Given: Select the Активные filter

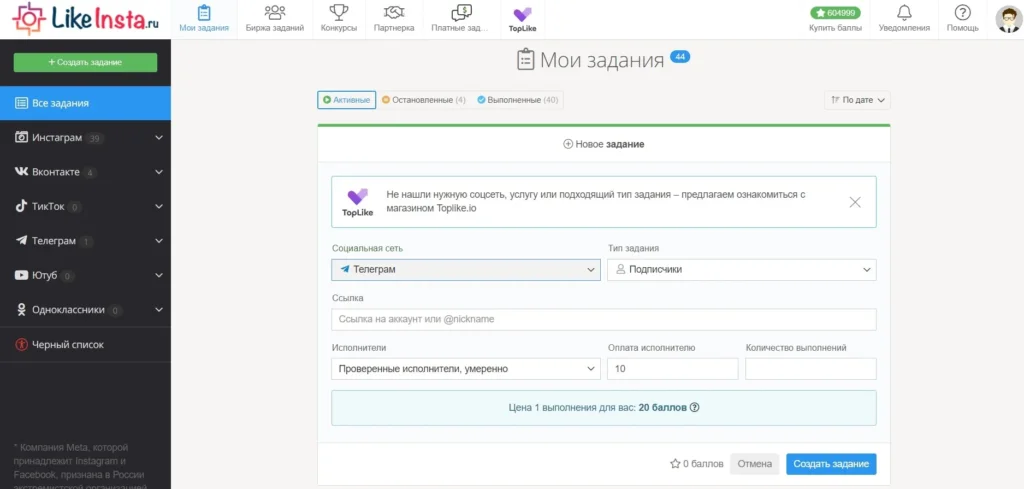Looking at the screenshot, I should [x=347, y=100].
